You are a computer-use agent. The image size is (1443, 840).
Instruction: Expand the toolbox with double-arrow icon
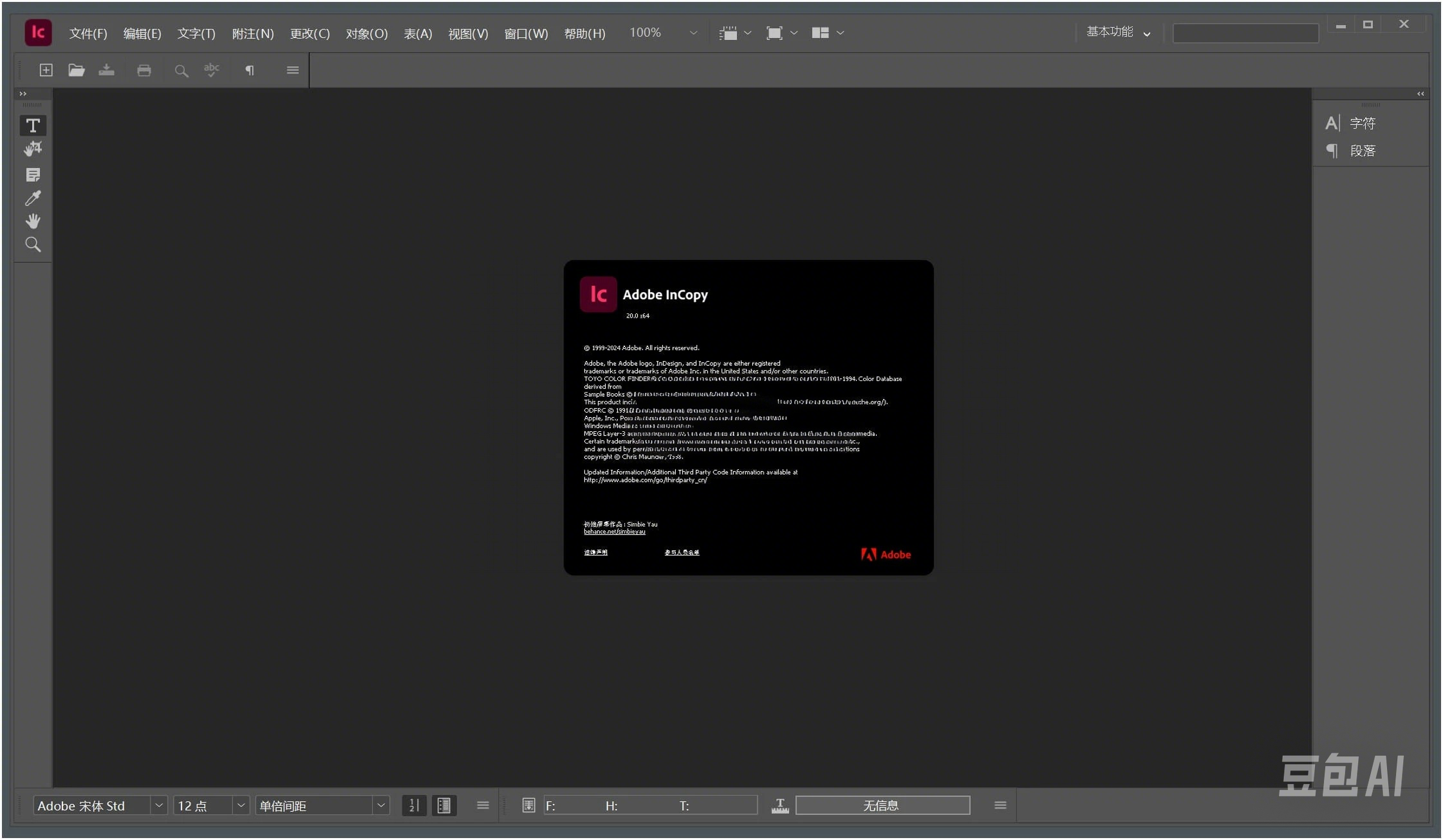point(23,94)
